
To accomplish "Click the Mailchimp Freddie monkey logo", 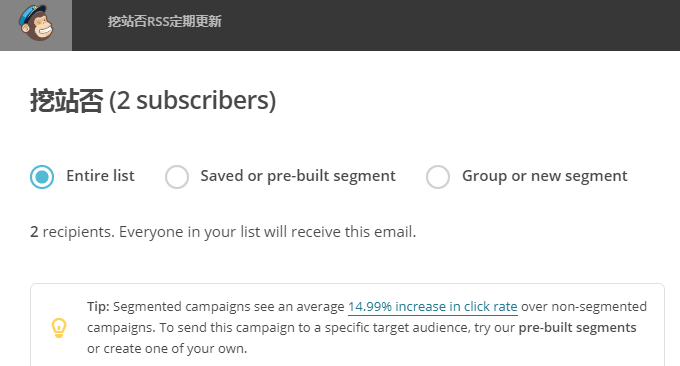I will 36,23.
